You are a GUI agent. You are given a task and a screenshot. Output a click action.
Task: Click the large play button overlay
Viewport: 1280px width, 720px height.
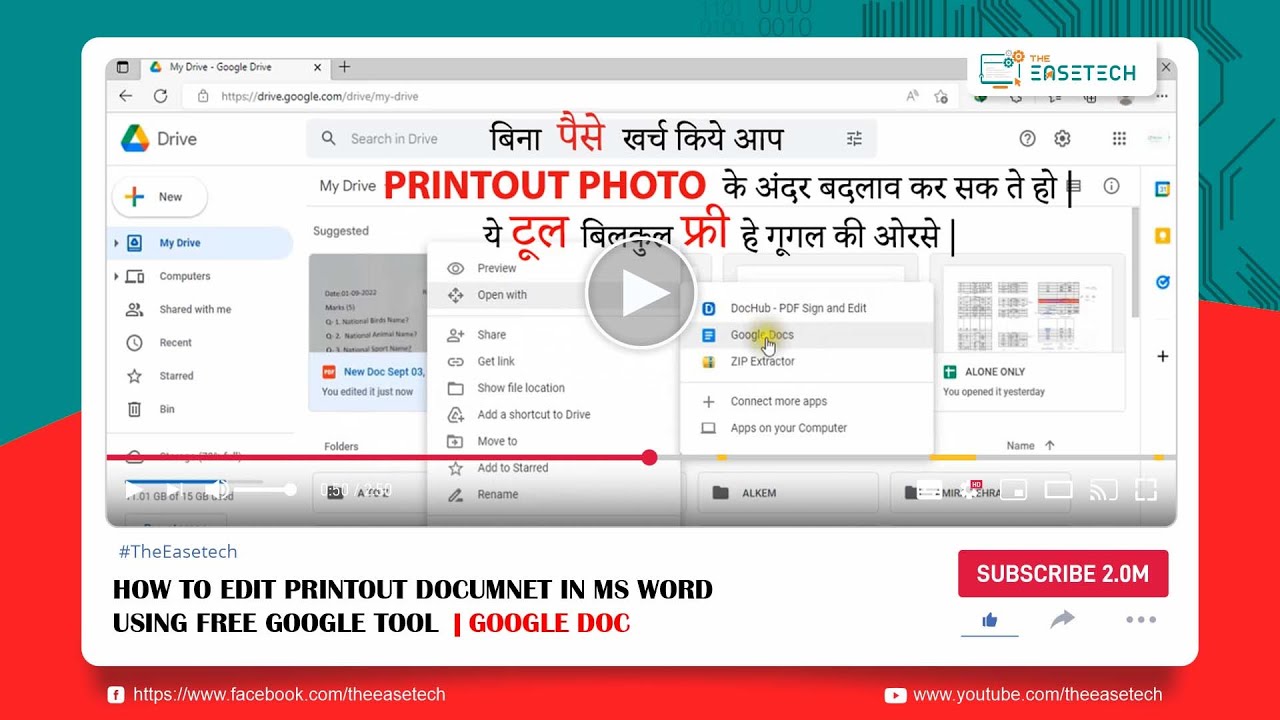(641, 294)
